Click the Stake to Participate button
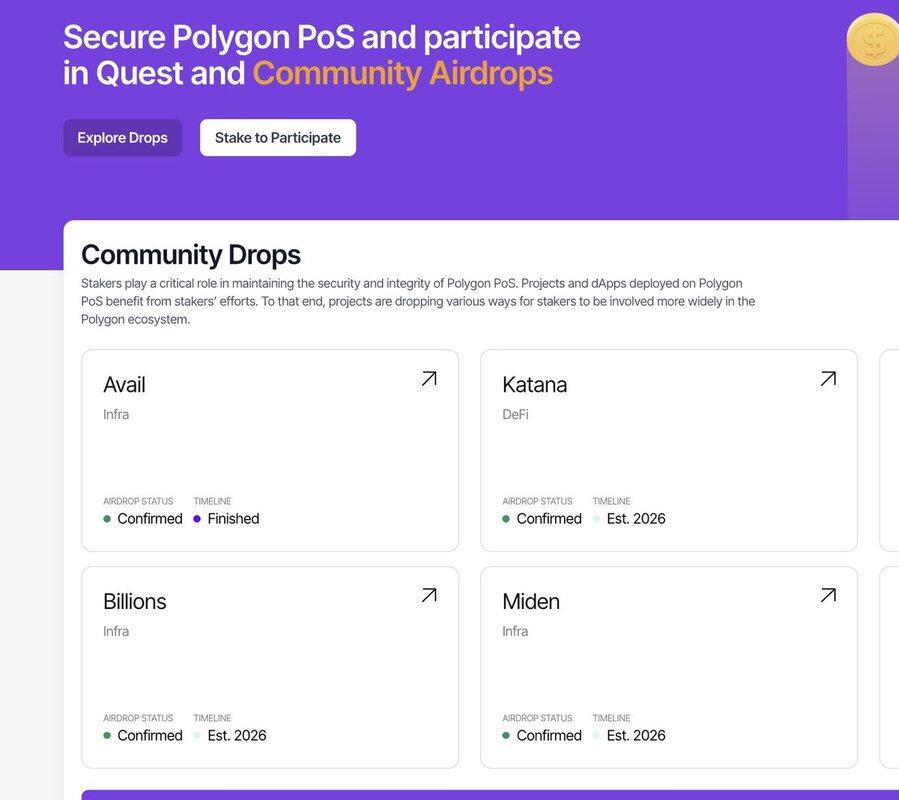Image resolution: width=899 pixels, height=800 pixels. click(278, 138)
